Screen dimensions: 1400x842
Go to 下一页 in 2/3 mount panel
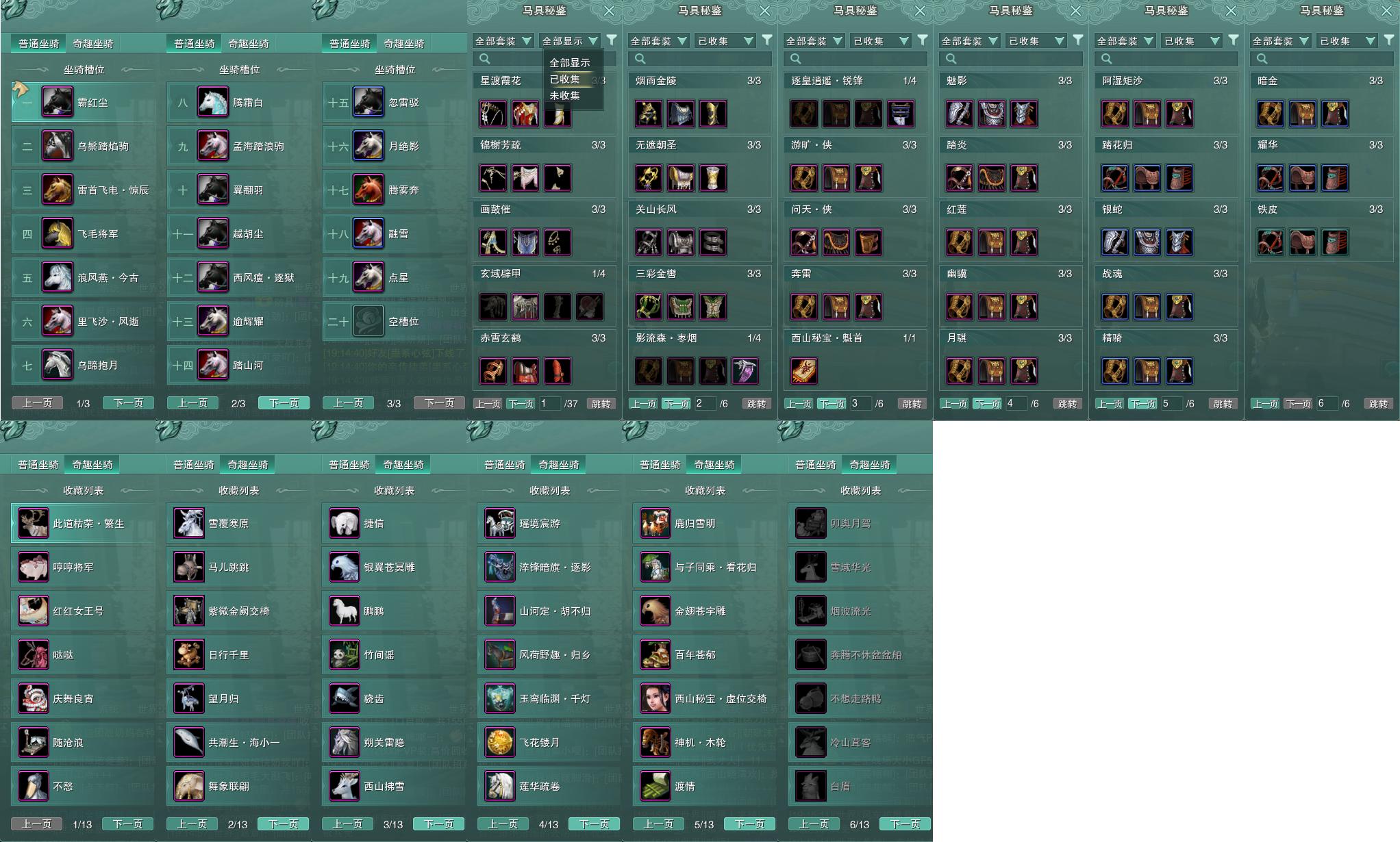pyautogui.click(x=284, y=403)
